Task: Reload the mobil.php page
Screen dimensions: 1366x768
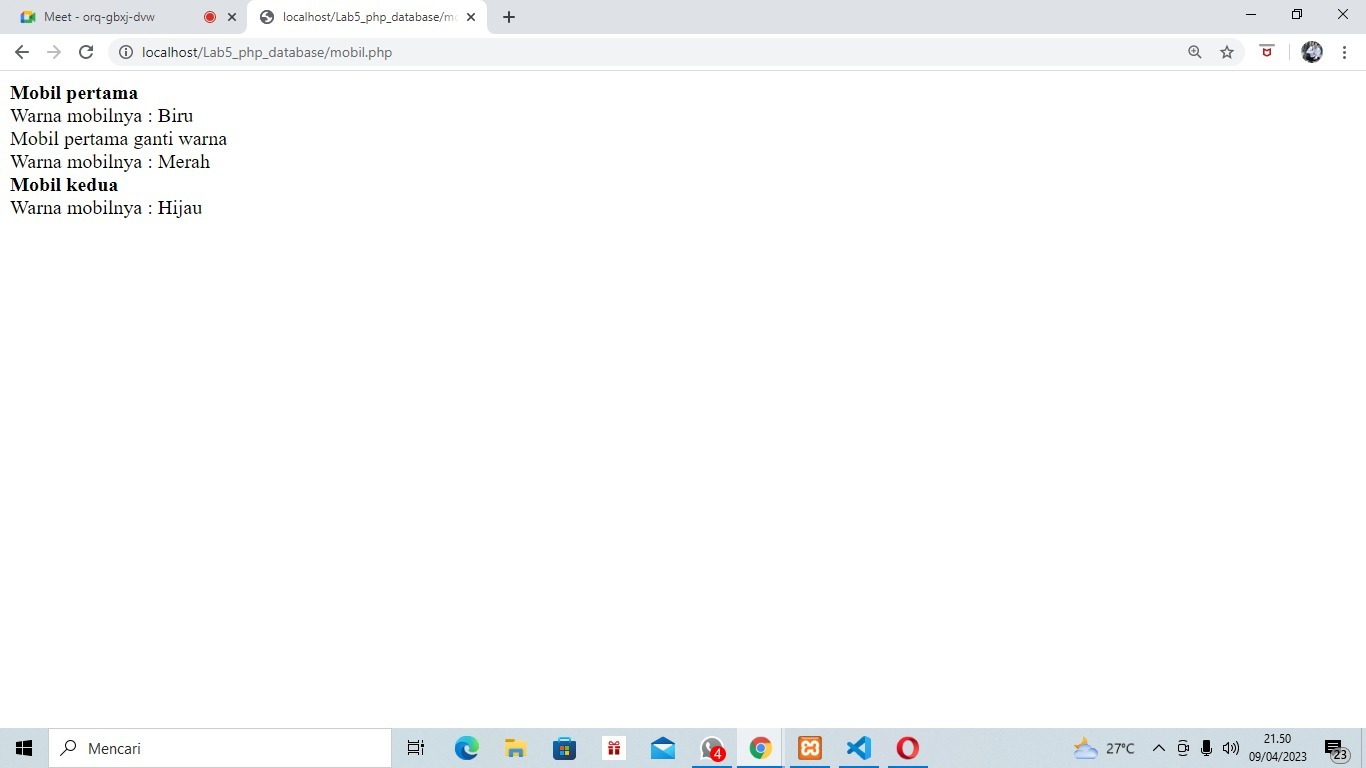Action: [x=86, y=52]
